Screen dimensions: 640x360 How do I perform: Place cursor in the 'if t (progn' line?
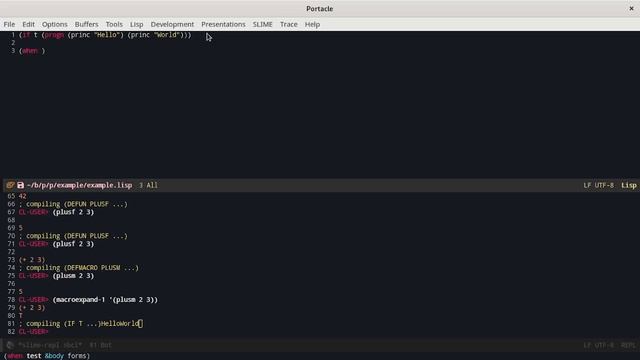(x=105, y=35)
